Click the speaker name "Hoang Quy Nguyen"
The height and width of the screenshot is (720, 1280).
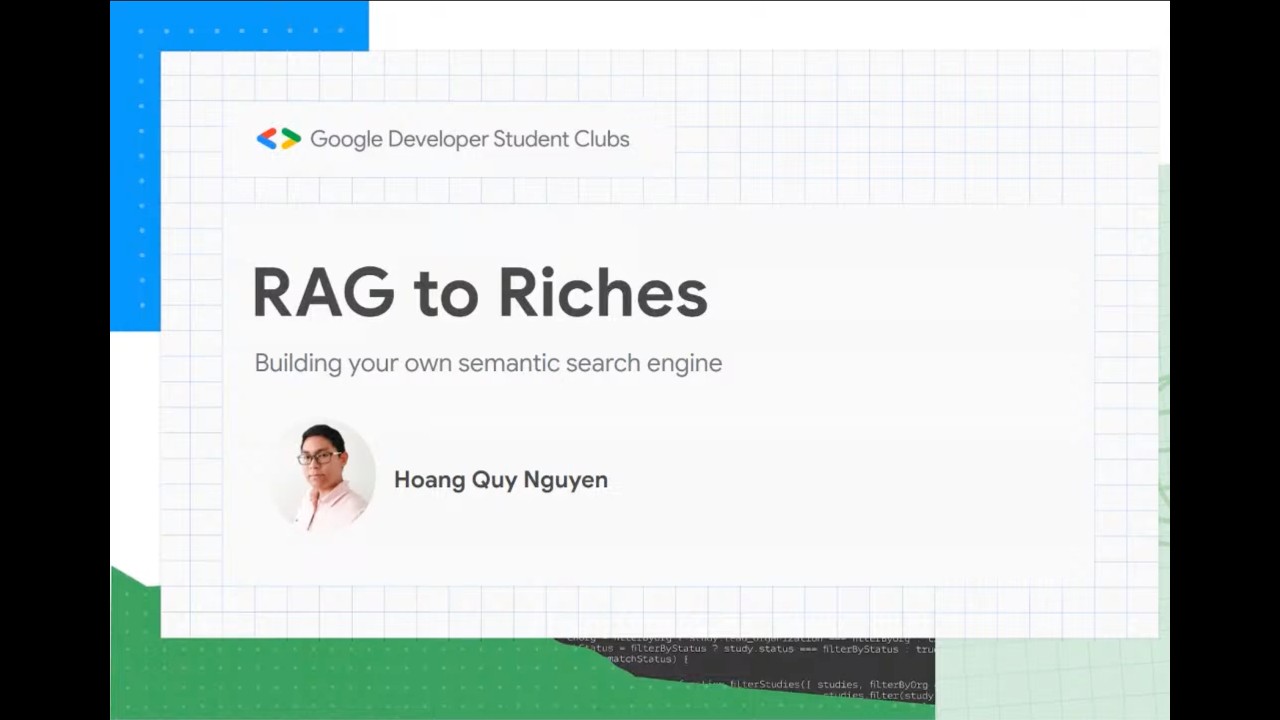coord(501,480)
